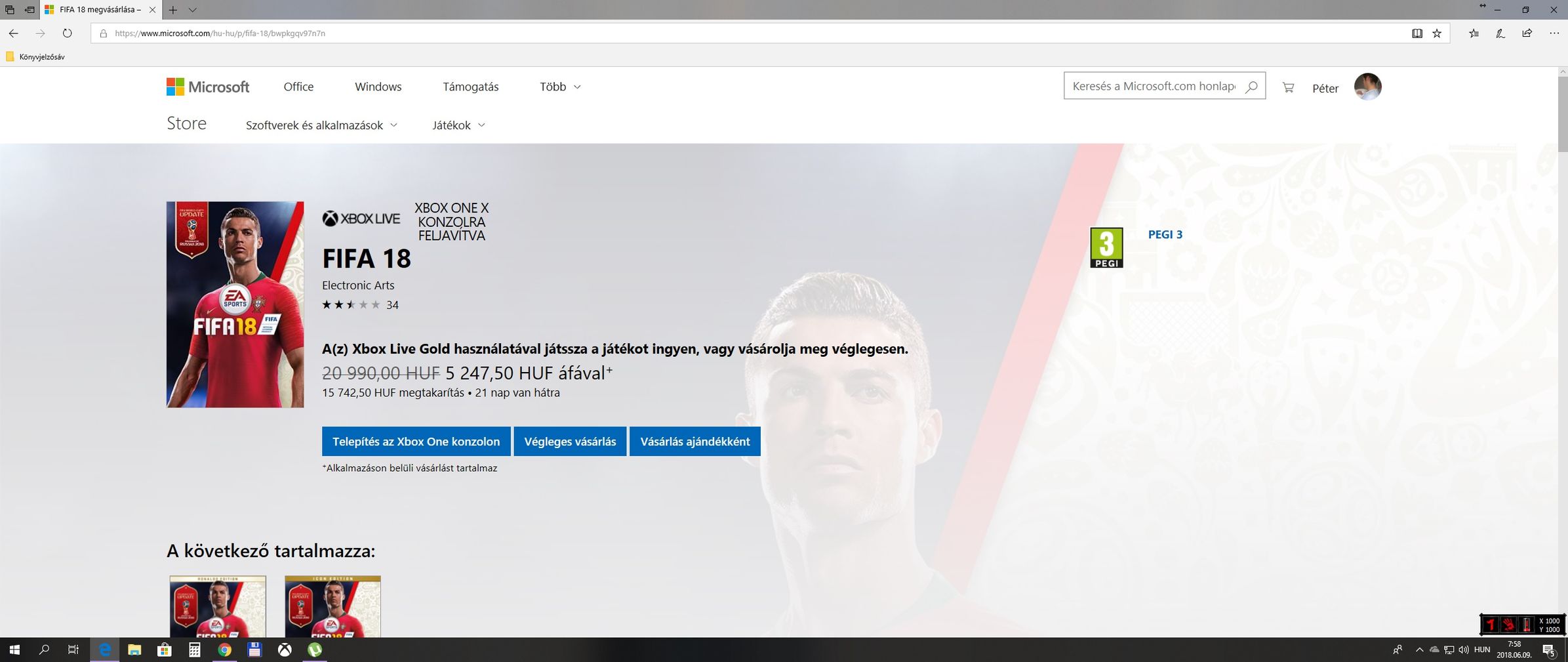Expand Szoftverek és alkalmazások dropdown
The image size is (1568, 662).
tap(321, 125)
